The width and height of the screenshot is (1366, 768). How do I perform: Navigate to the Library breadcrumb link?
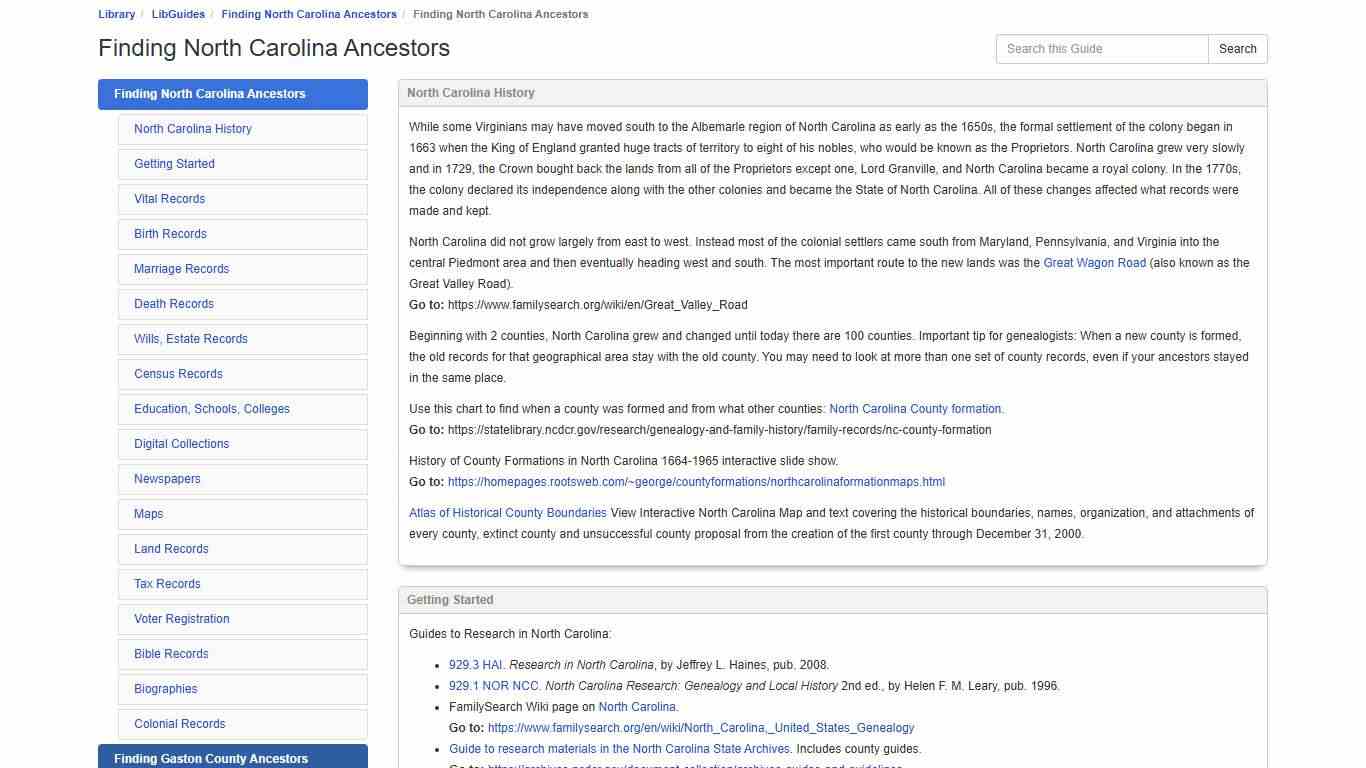coord(116,13)
